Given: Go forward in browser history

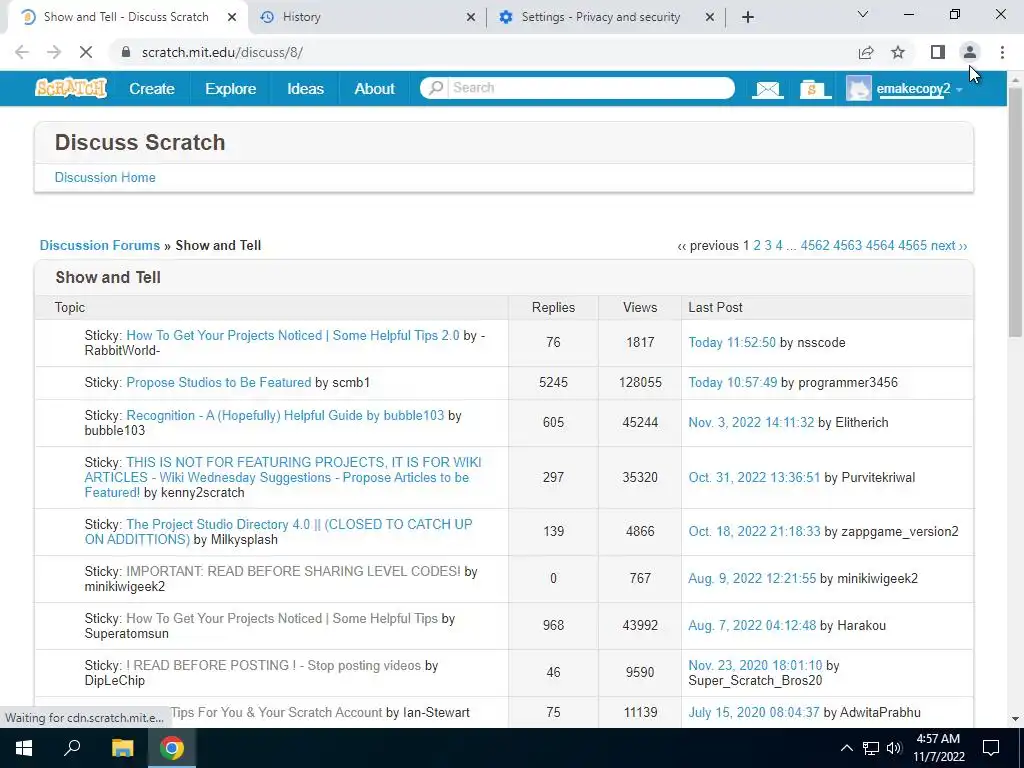Looking at the screenshot, I should click(x=54, y=52).
